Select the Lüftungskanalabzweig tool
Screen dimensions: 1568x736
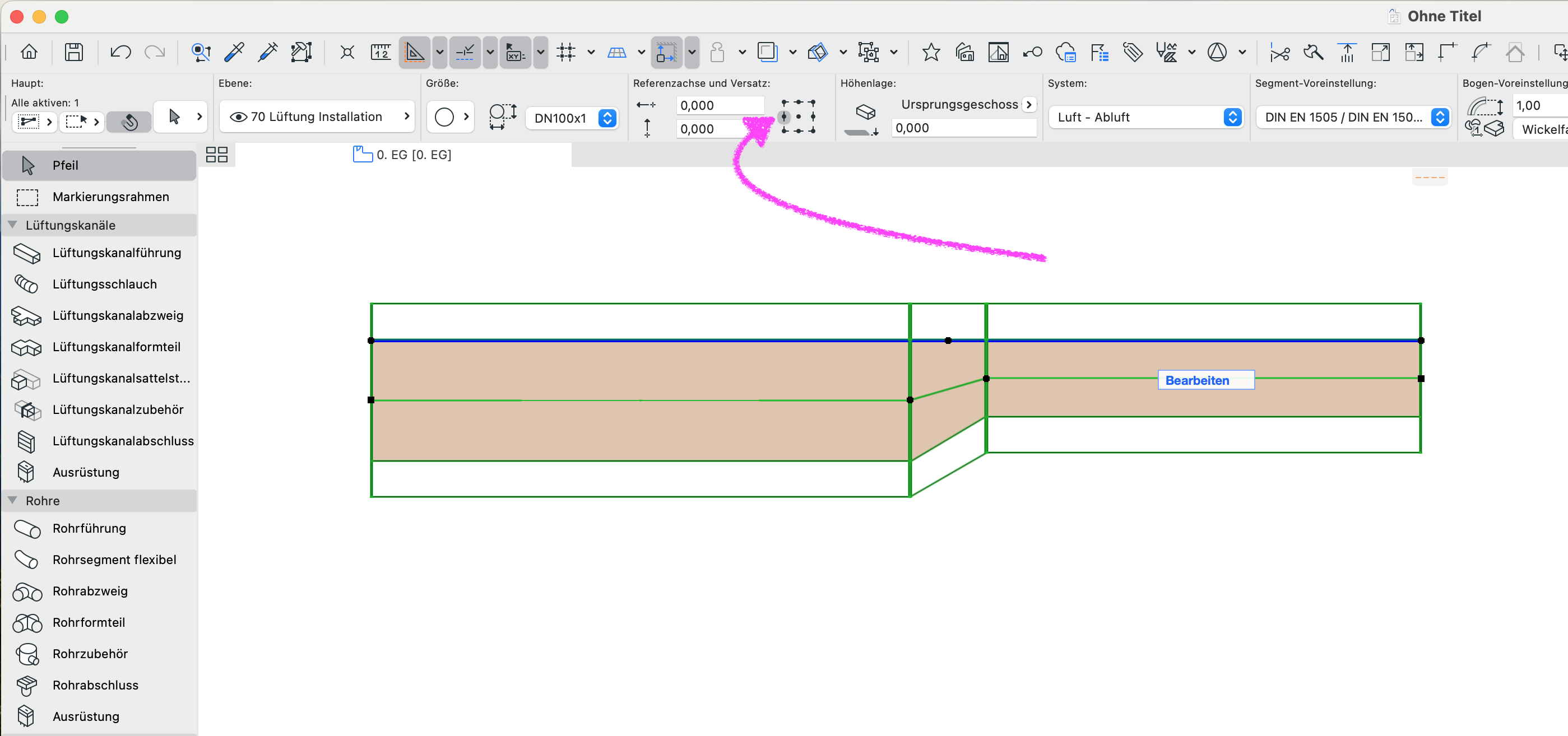click(99, 316)
